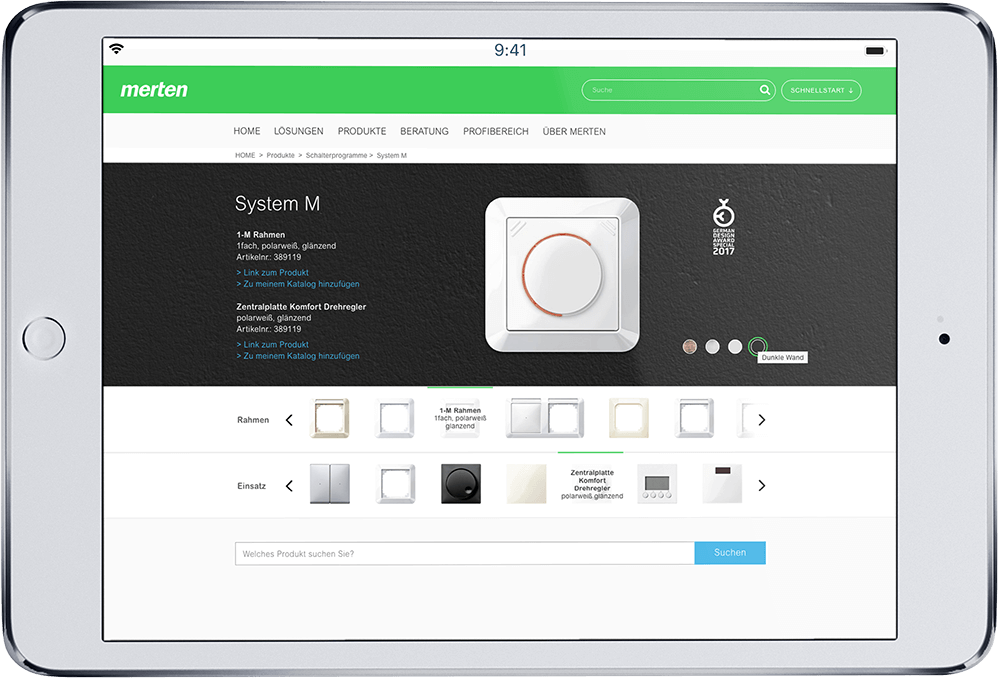Tap the Wi-Fi status icon
This screenshot has height=678, width=998.
tap(116, 48)
